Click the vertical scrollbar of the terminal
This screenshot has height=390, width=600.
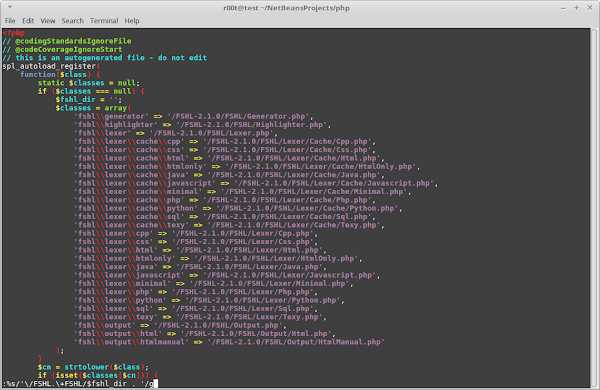pyautogui.click(x=594, y=208)
